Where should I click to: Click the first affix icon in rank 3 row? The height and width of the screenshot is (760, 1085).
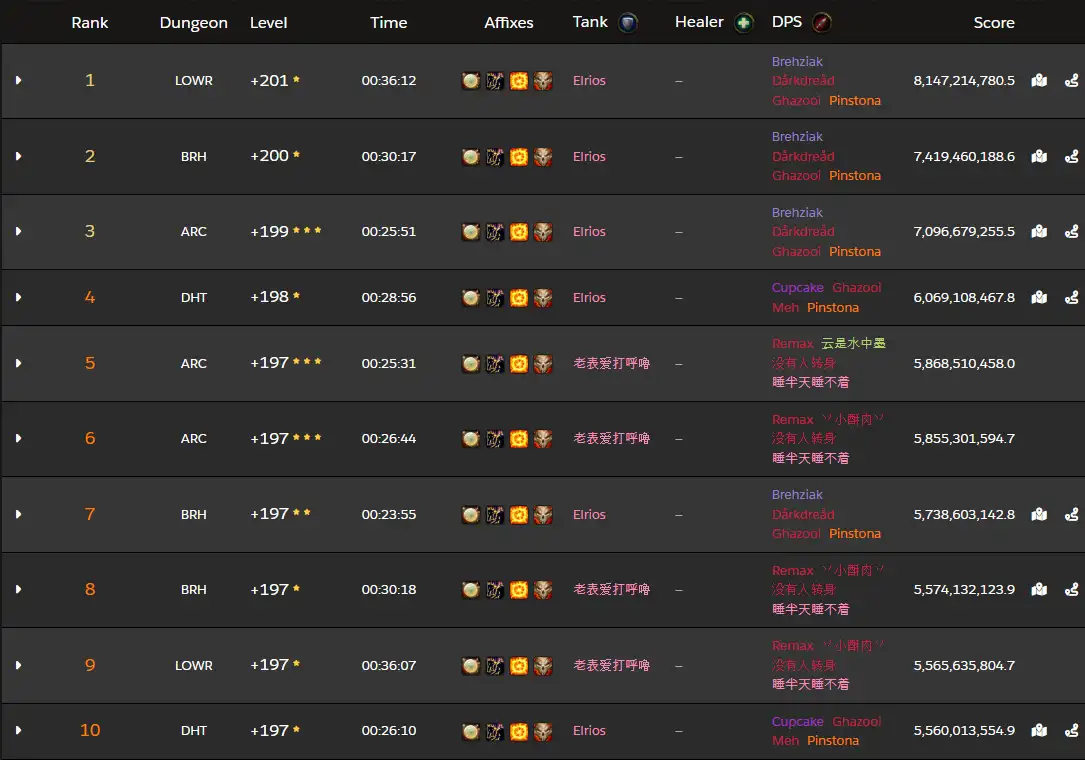point(471,232)
